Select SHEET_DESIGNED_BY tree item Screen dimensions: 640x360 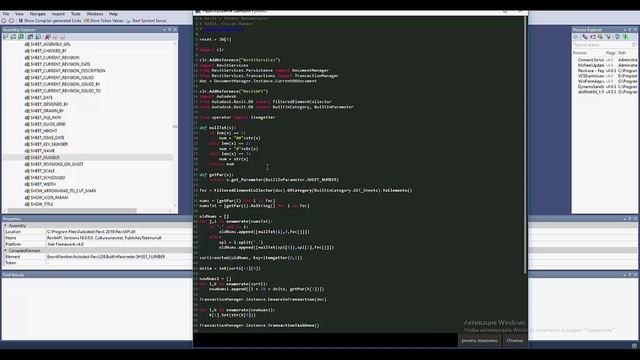tap(49, 104)
